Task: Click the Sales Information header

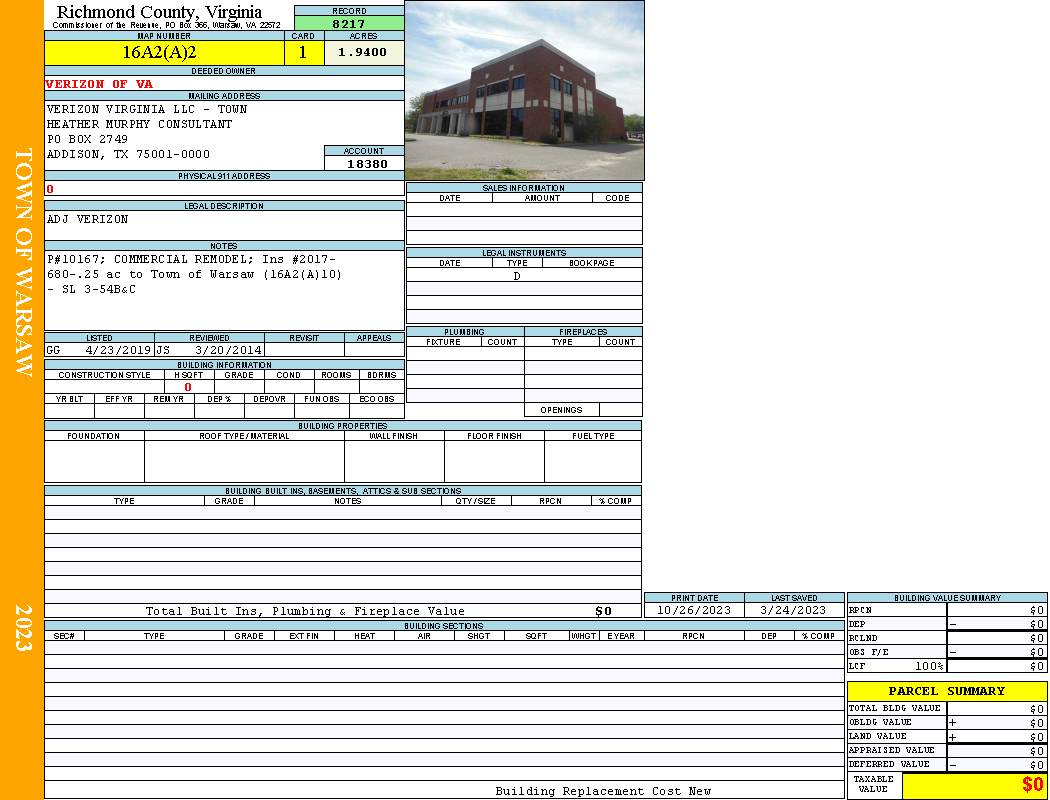Action: pyautogui.click(x=524, y=188)
